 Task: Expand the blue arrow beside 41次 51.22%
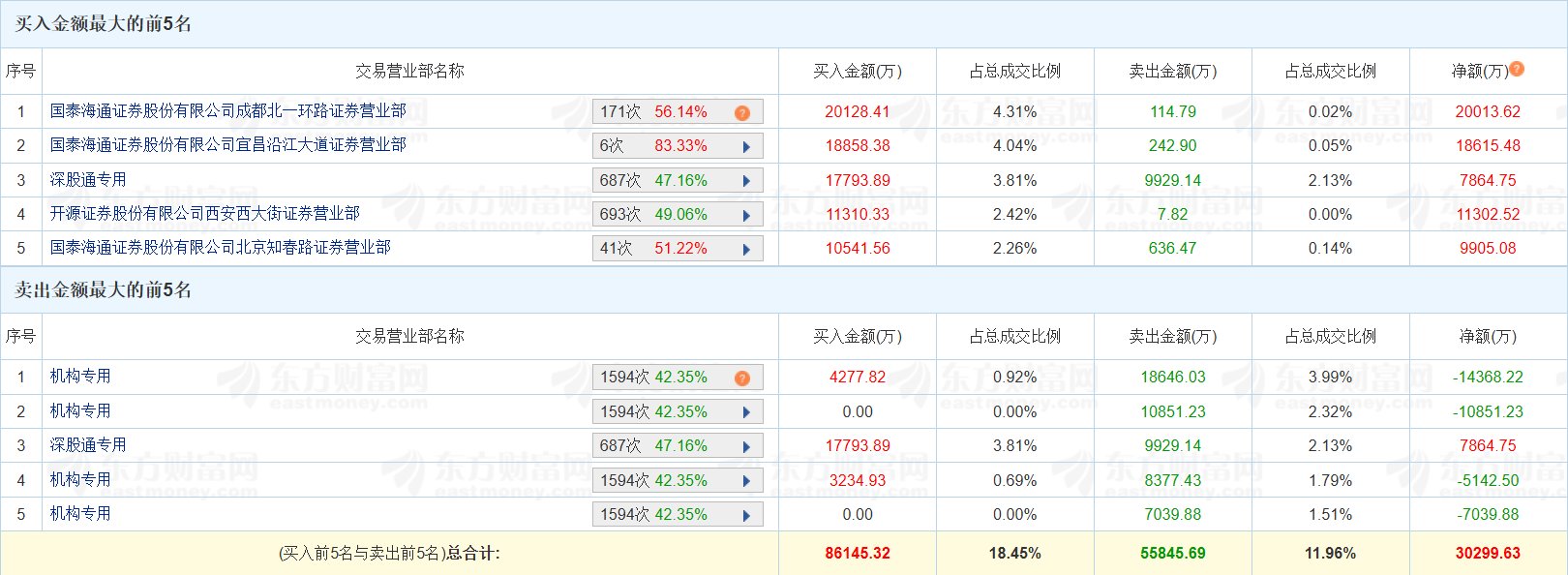coord(746,249)
